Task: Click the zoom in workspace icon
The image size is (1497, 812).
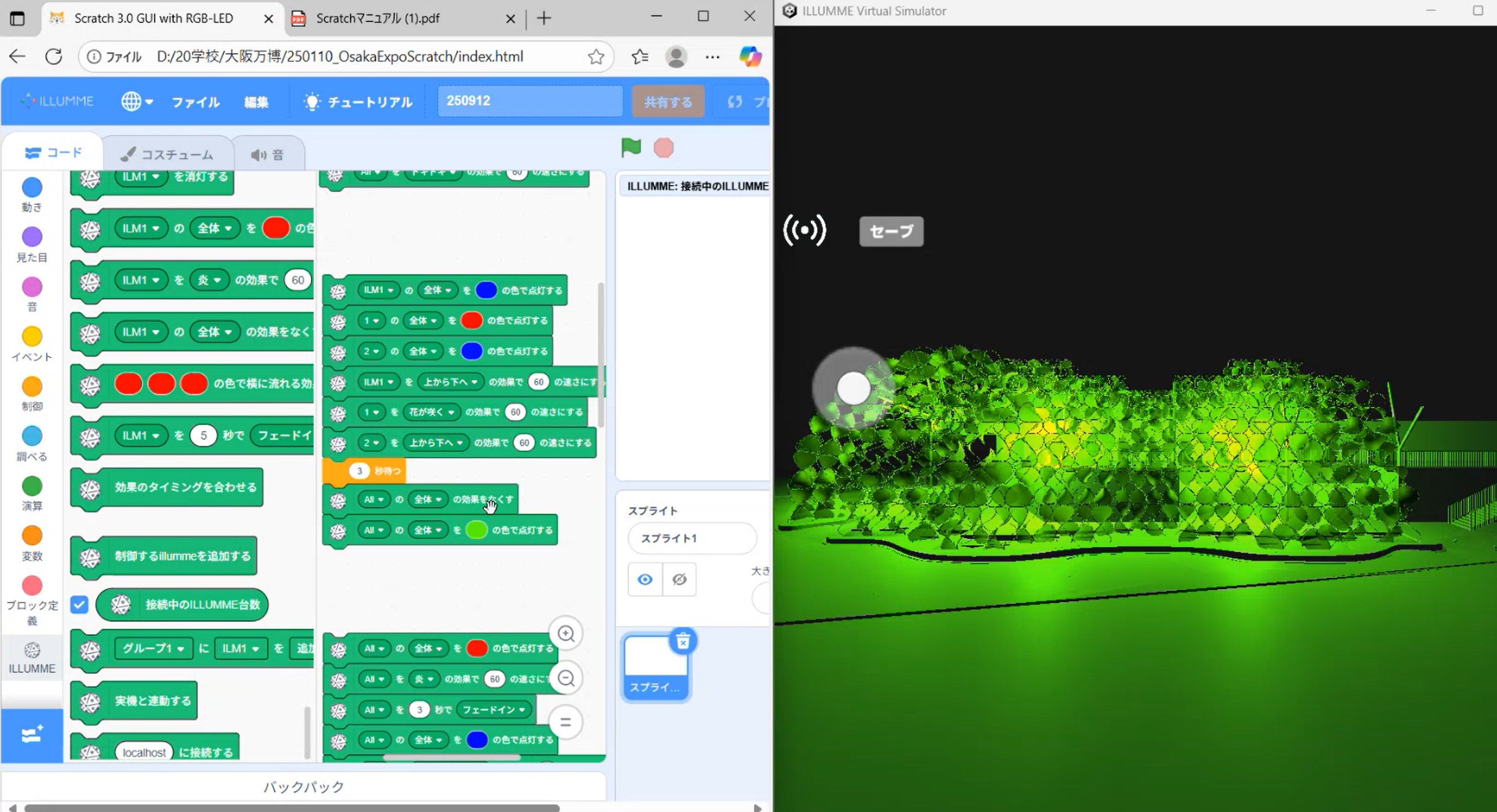Action: (565, 633)
